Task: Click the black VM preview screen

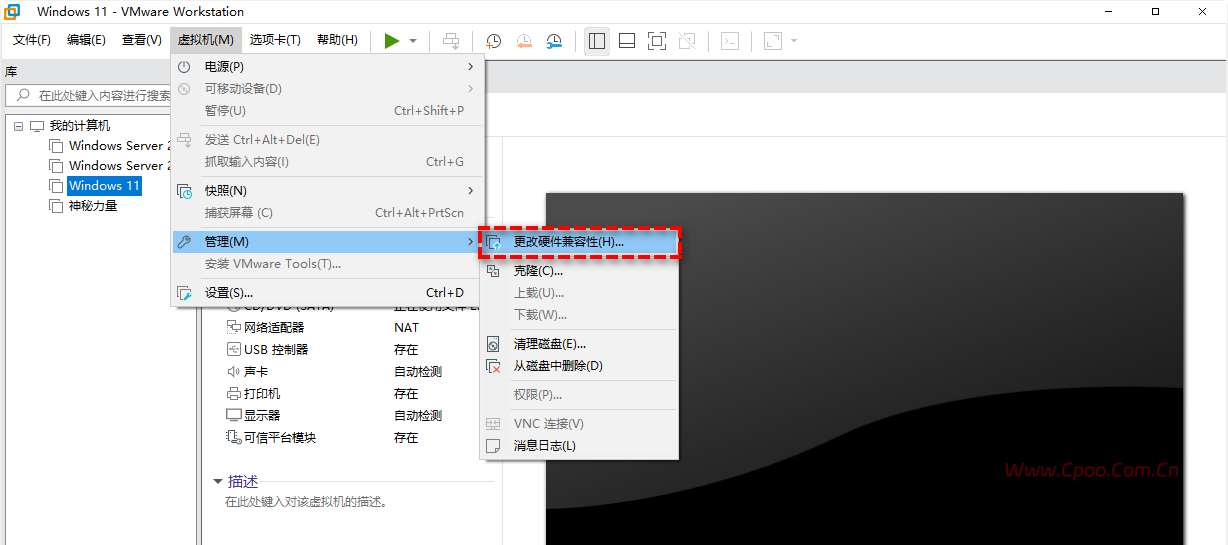Action: point(864,369)
